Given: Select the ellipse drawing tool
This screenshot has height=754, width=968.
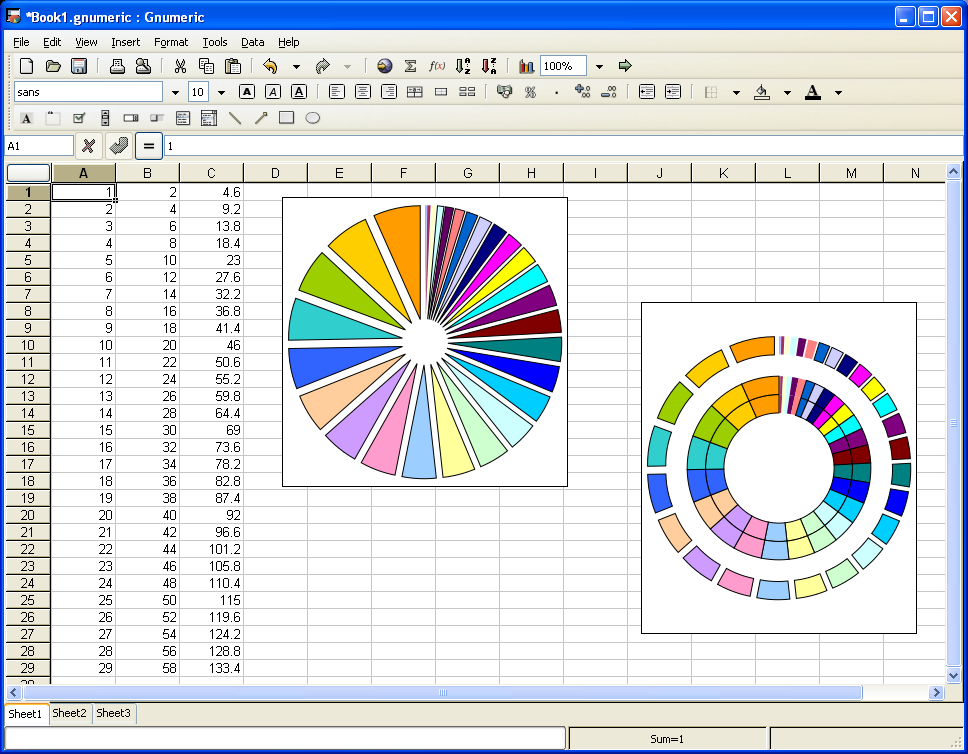Looking at the screenshot, I should [312, 118].
